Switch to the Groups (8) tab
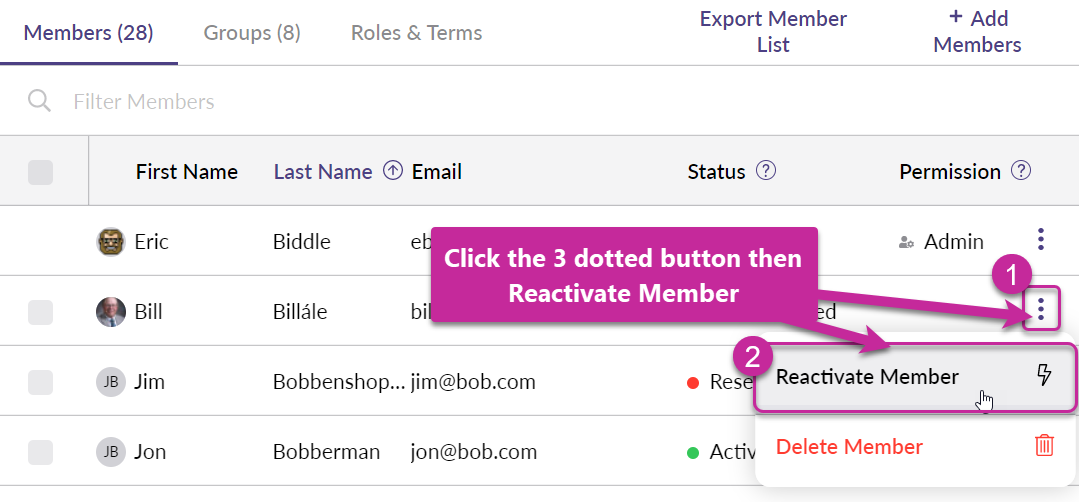Viewport: 1079px width, 502px height. (x=252, y=33)
